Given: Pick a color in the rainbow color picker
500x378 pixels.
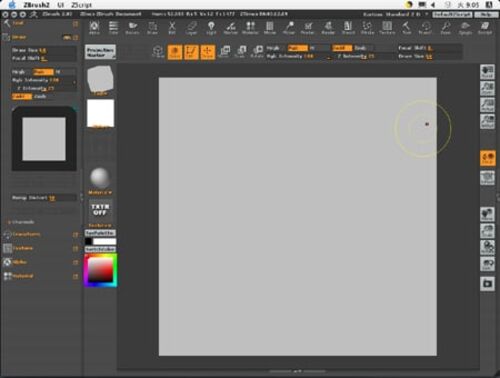Looking at the screenshot, I should tap(101, 270).
